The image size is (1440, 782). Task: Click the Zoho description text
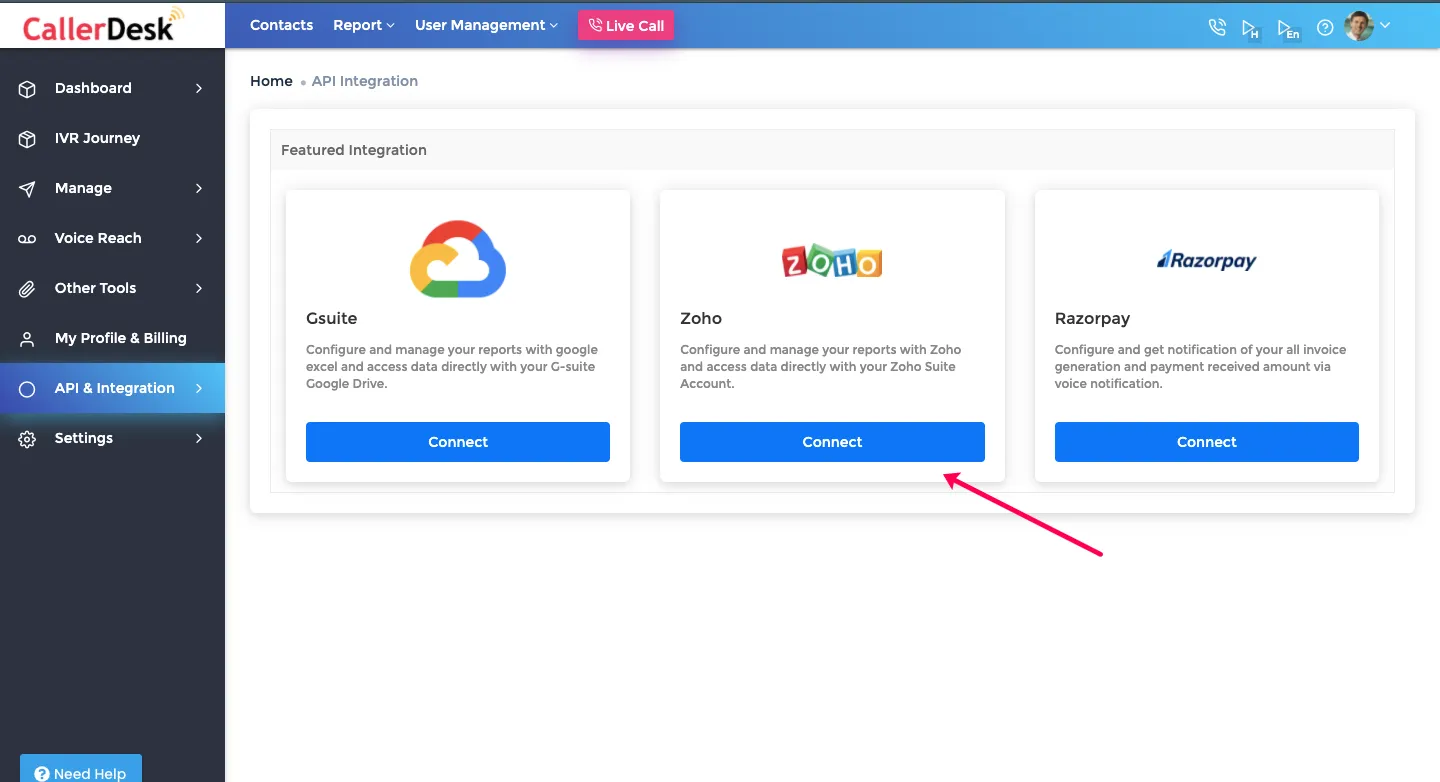pyautogui.click(x=821, y=367)
